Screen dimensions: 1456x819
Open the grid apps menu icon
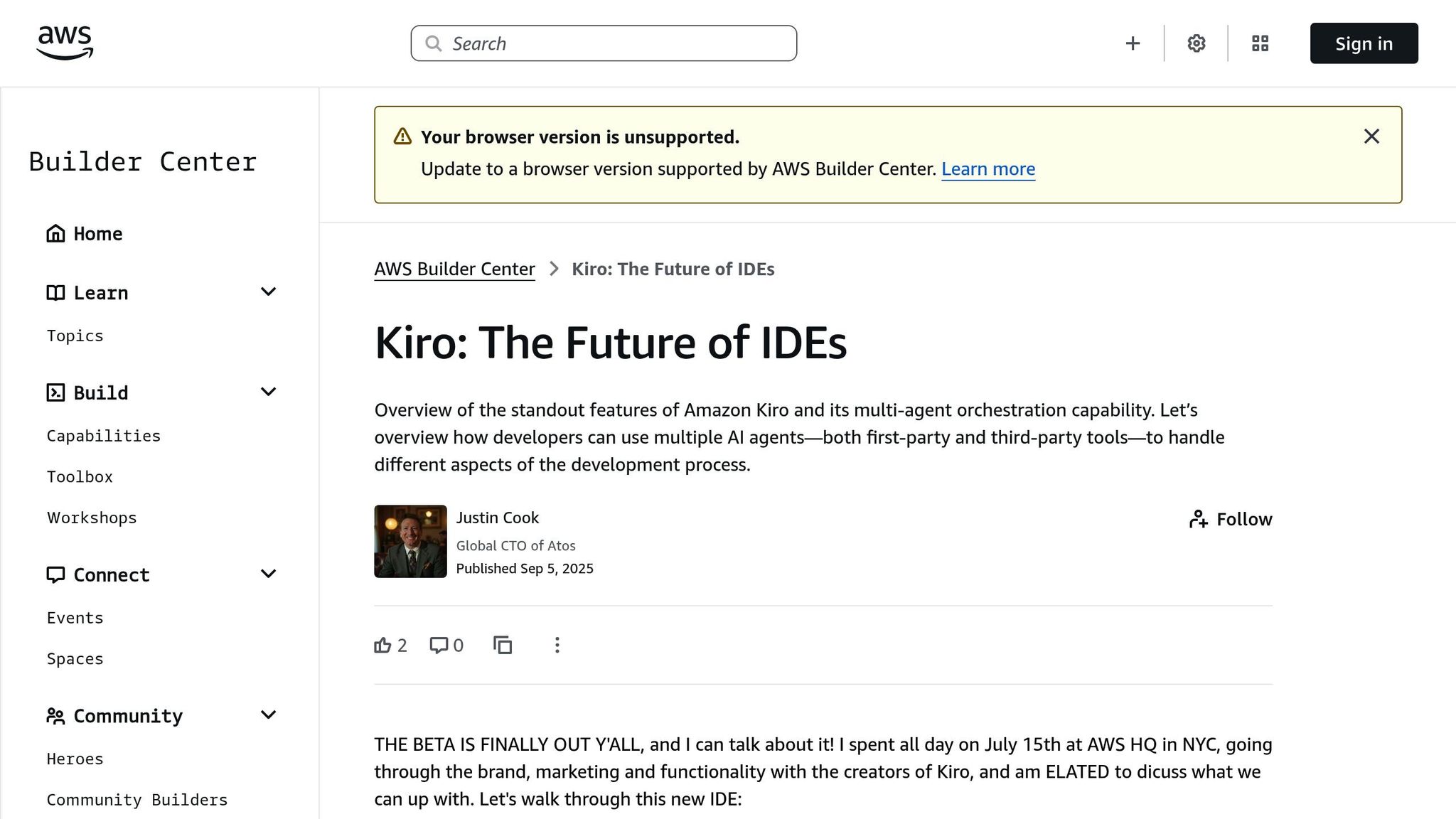pos(1260,43)
